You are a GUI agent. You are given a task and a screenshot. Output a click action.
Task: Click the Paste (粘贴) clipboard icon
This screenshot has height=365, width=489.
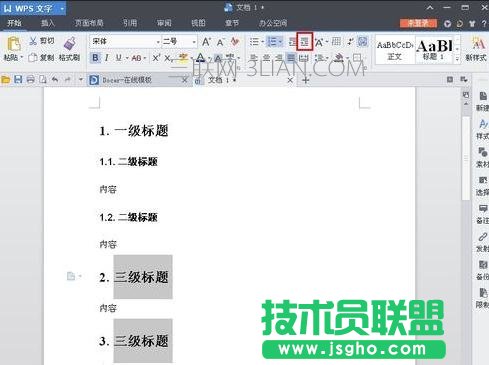[x=14, y=44]
